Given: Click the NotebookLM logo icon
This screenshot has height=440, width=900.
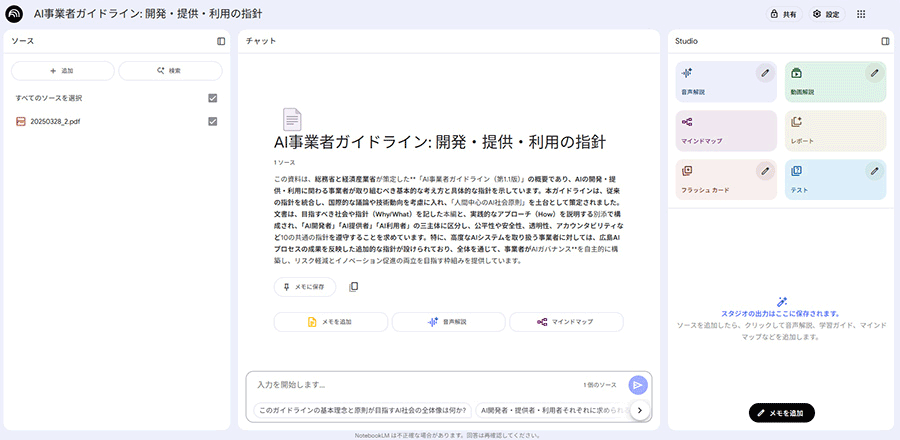Looking at the screenshot, I should (x=15, y=14).
